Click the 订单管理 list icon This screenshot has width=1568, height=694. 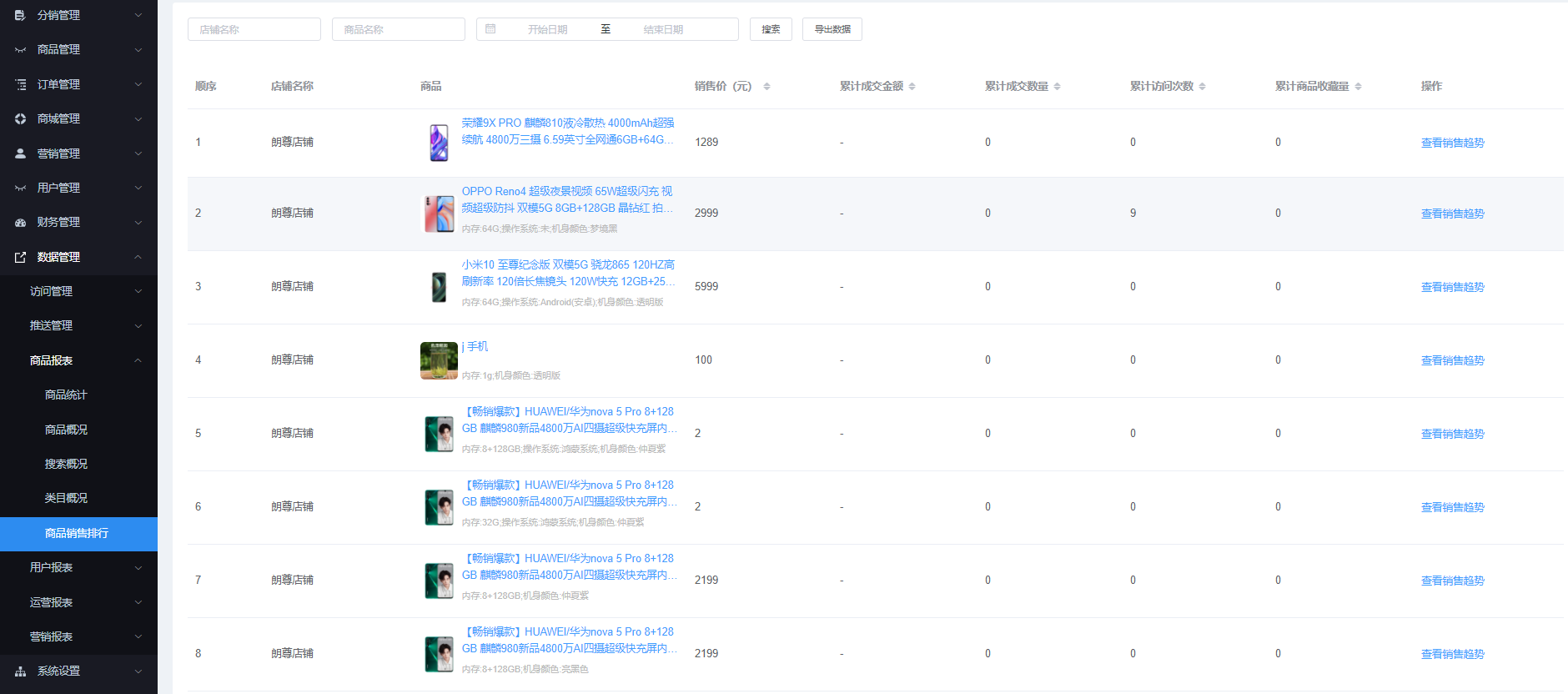coord(20,84)
